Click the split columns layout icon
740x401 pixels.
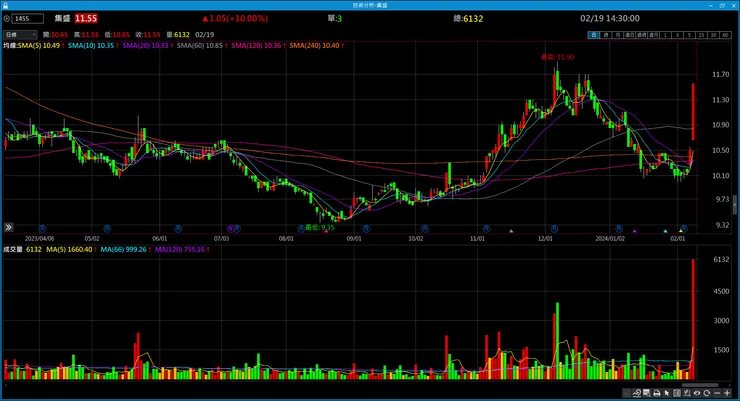point(677,393)
